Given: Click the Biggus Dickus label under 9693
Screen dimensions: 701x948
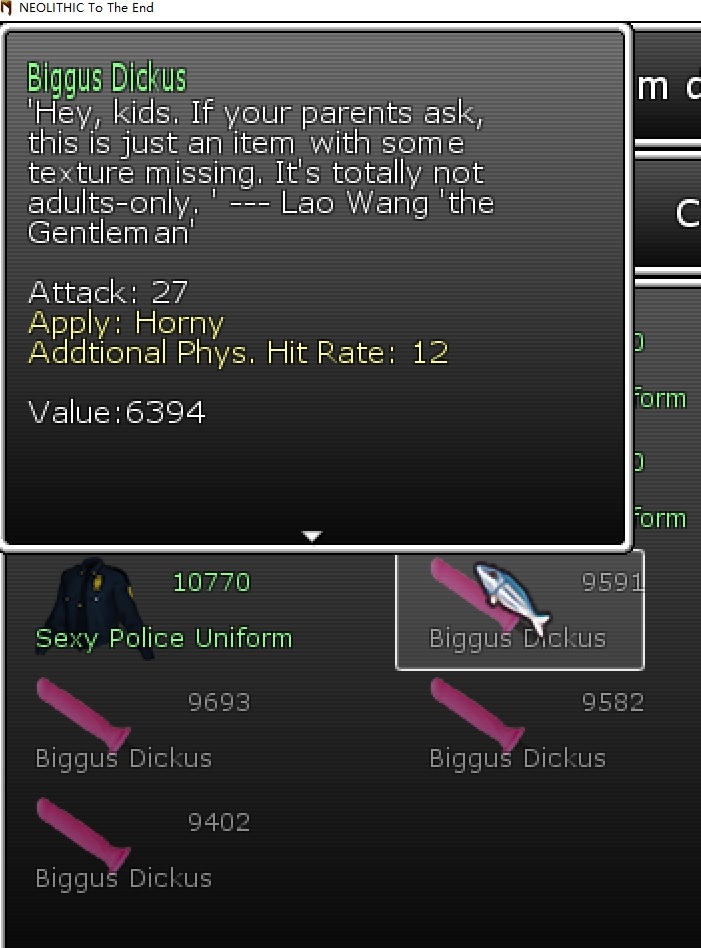Looking at the screenshot, I should click(x=123, y=759).
